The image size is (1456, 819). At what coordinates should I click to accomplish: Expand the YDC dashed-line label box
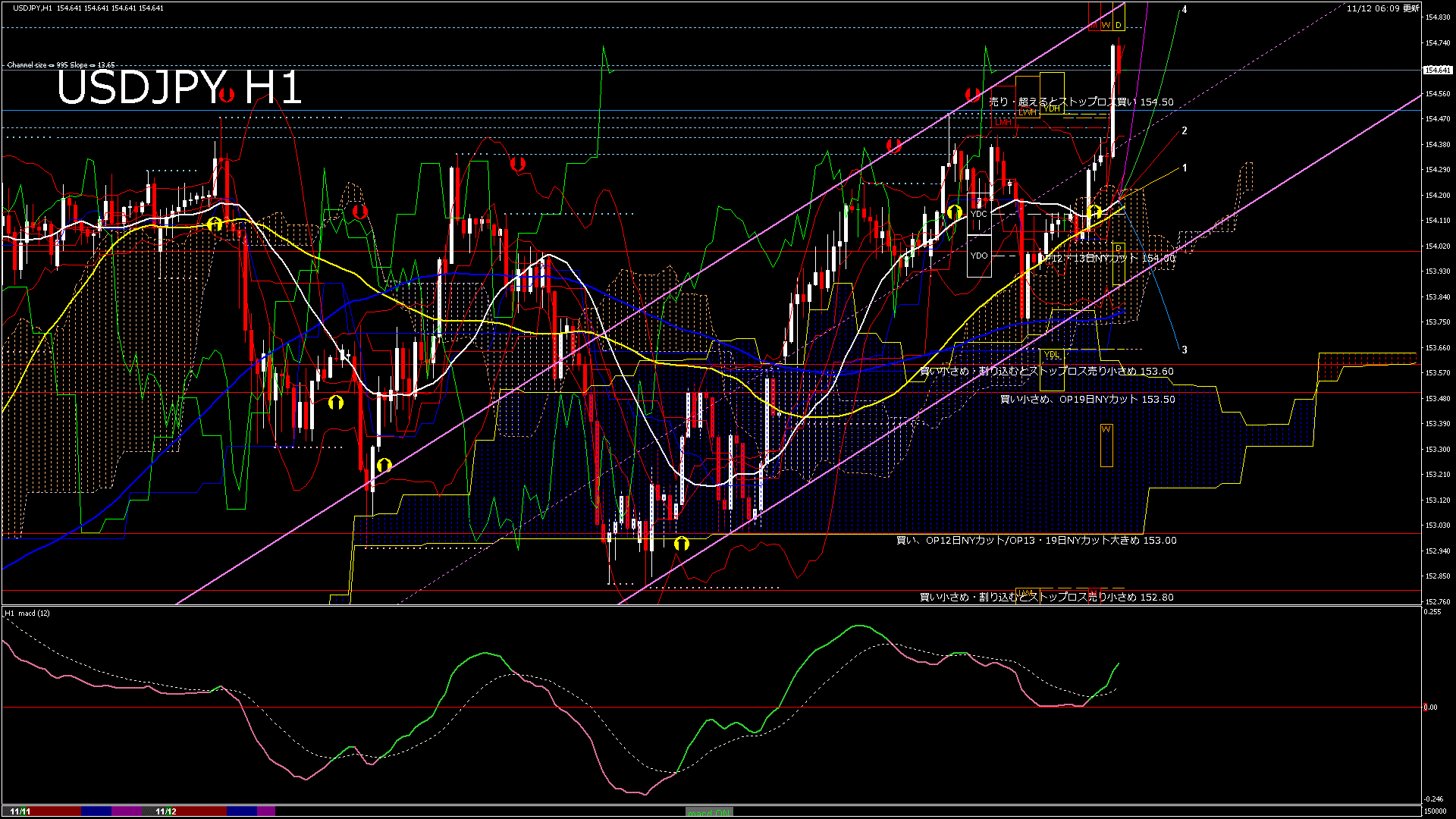[x=981, y=215]
